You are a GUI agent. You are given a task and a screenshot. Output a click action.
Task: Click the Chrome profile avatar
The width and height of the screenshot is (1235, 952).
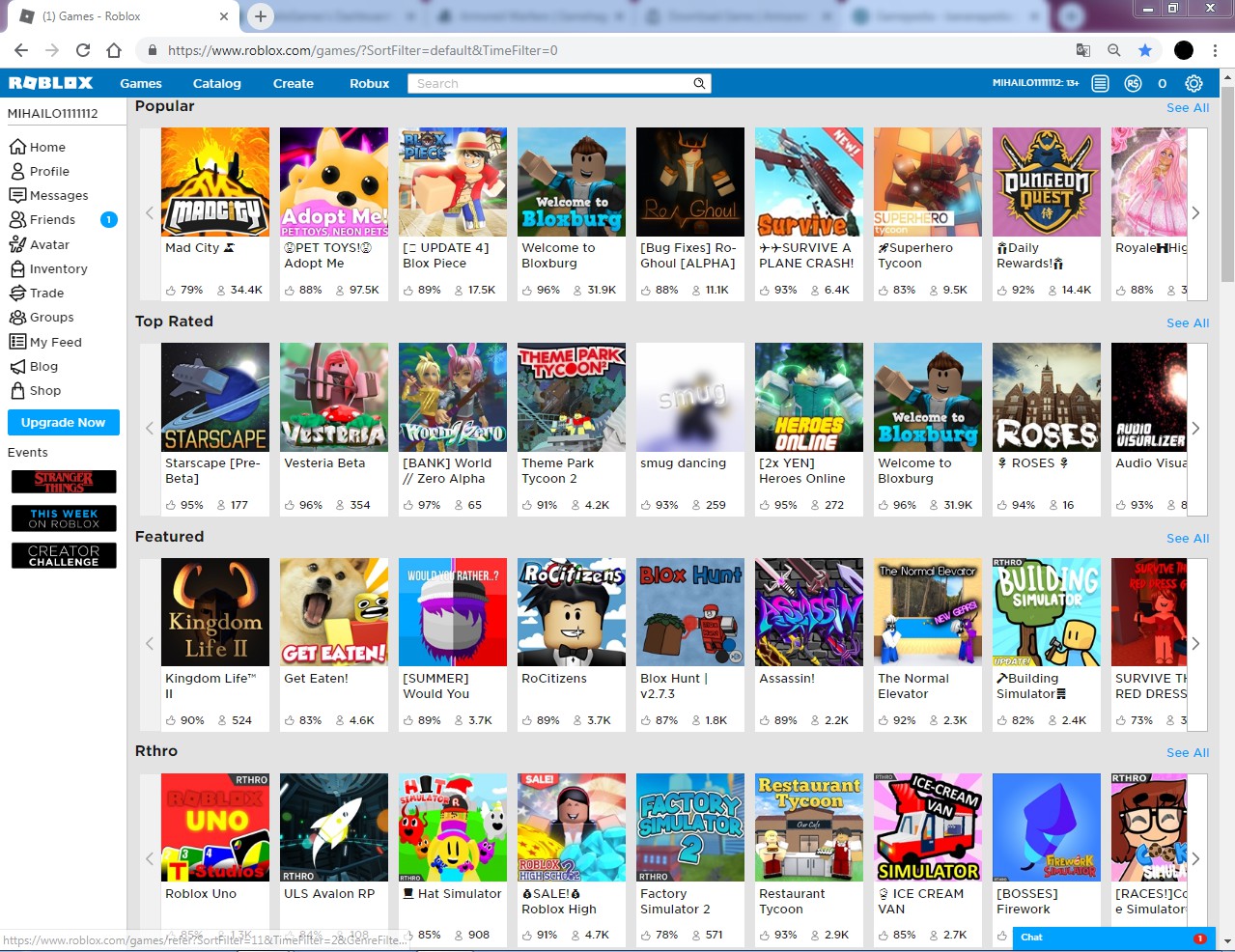click(1184, 50)
